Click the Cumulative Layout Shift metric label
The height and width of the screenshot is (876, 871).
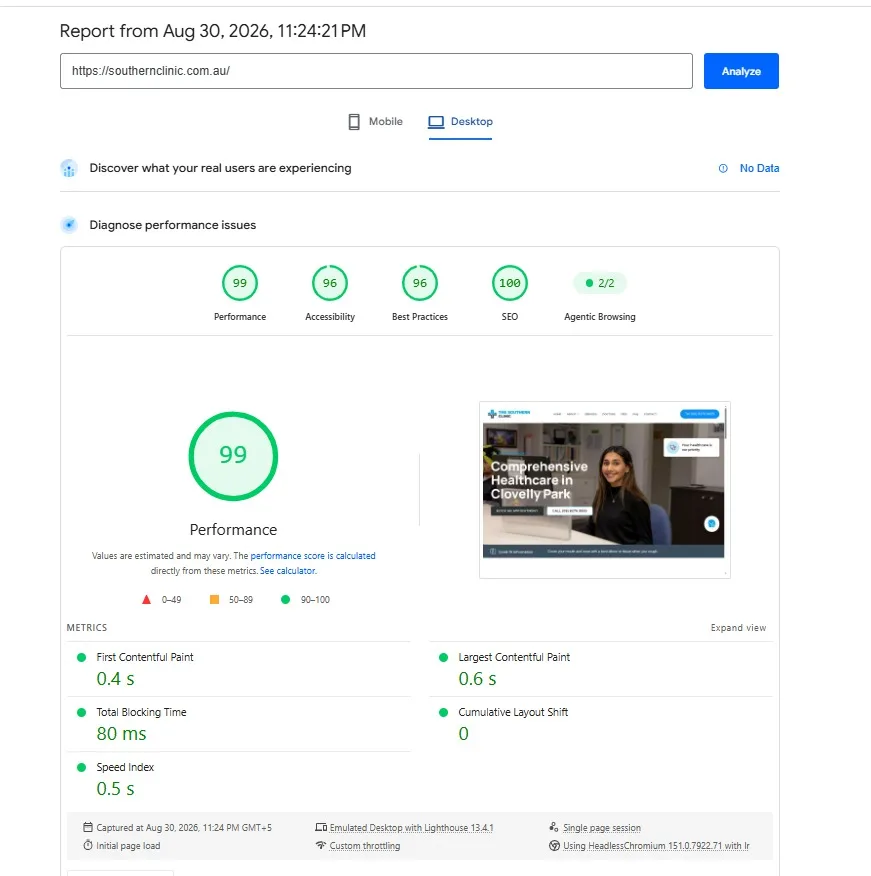[x=513, y=712]
